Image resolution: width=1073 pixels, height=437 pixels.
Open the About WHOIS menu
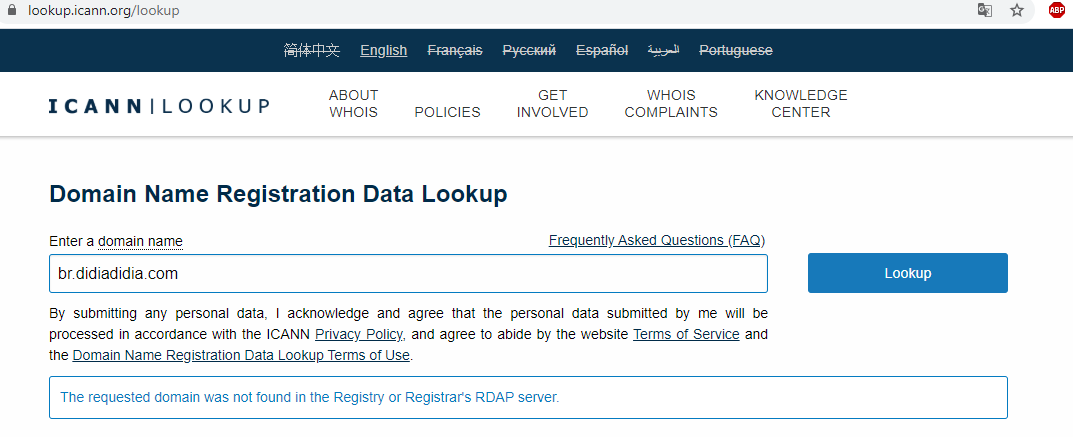pos(353,104)
